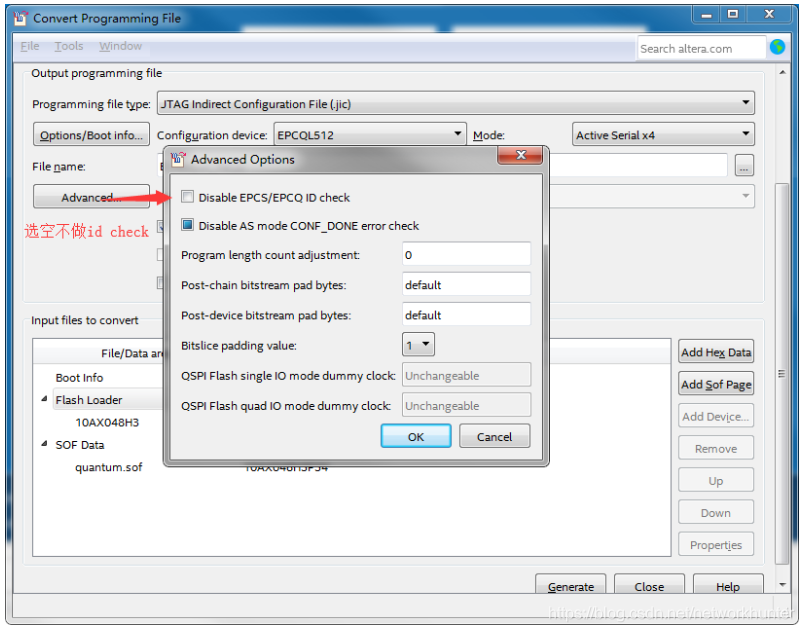Viewport: 805px width, 632px height.
Task: Select the quantum.sof file row
Action: point(108,467)
